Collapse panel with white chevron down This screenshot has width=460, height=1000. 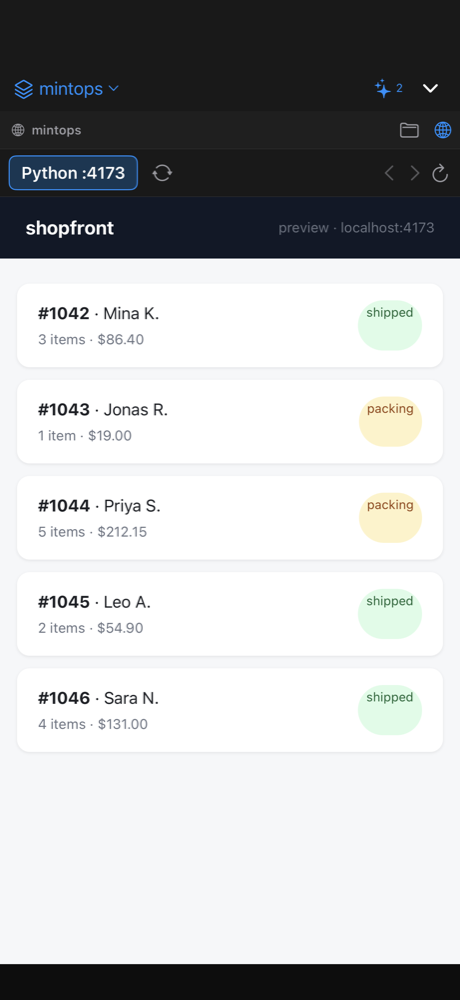coord(431,89)
